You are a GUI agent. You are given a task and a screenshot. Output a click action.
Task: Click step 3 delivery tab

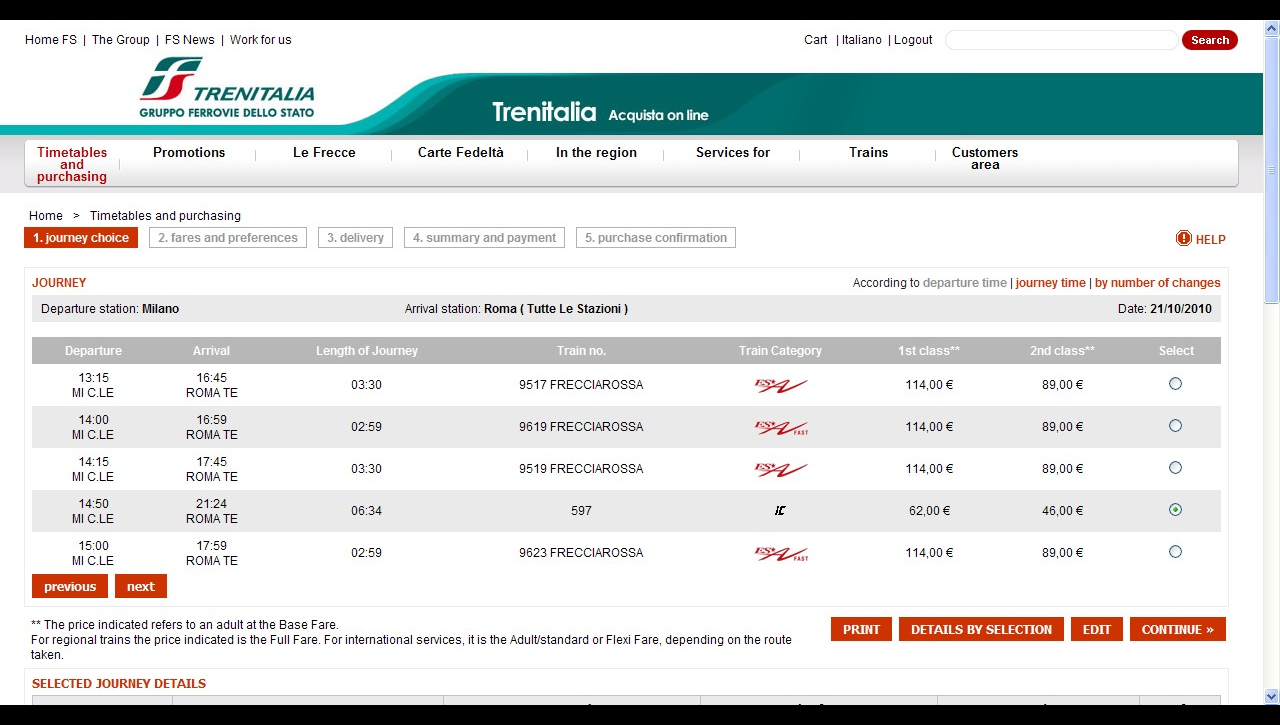coord(355,238)
